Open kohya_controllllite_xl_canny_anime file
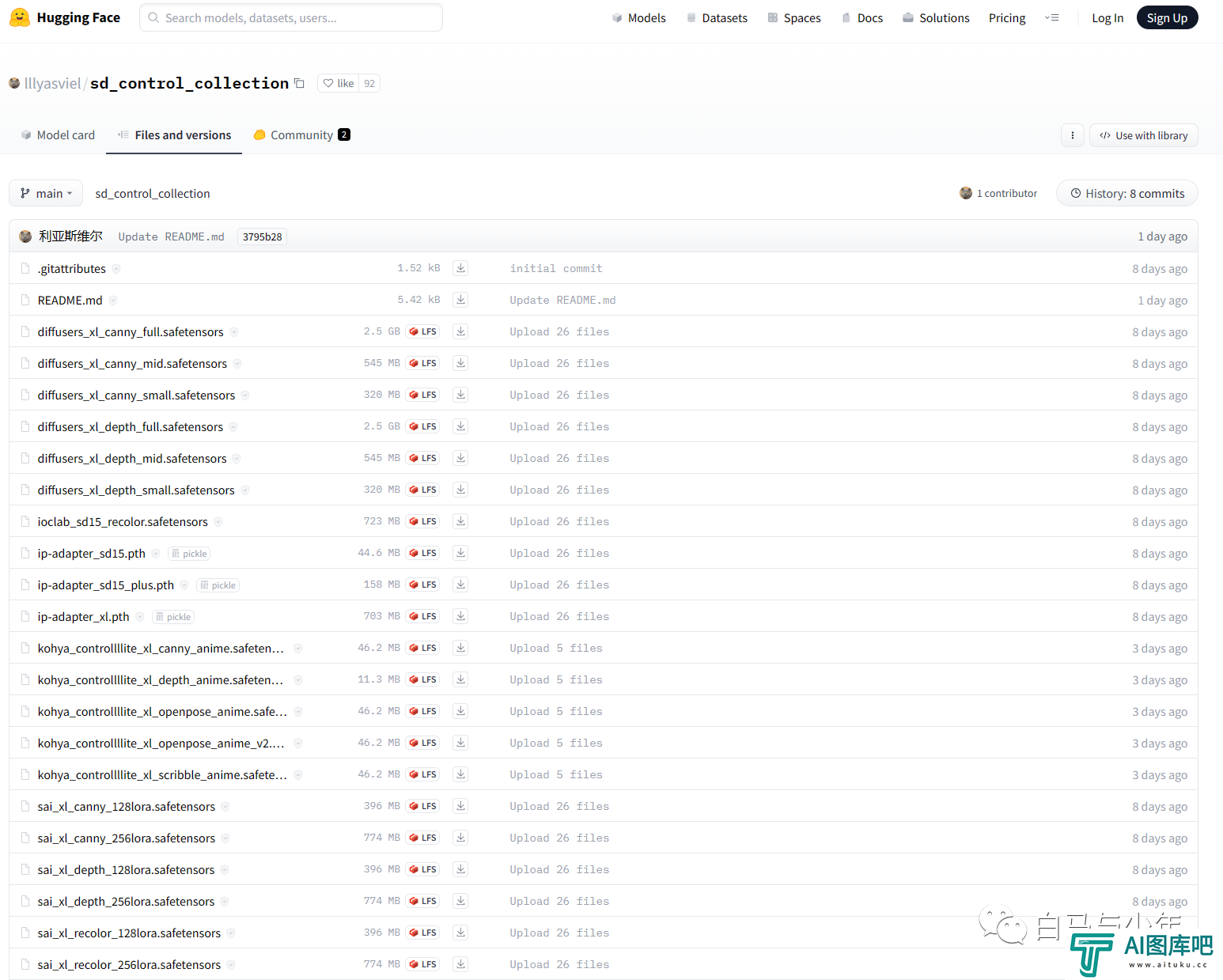The height and width of the screenshot is (980, 1223). pos(161,648)
